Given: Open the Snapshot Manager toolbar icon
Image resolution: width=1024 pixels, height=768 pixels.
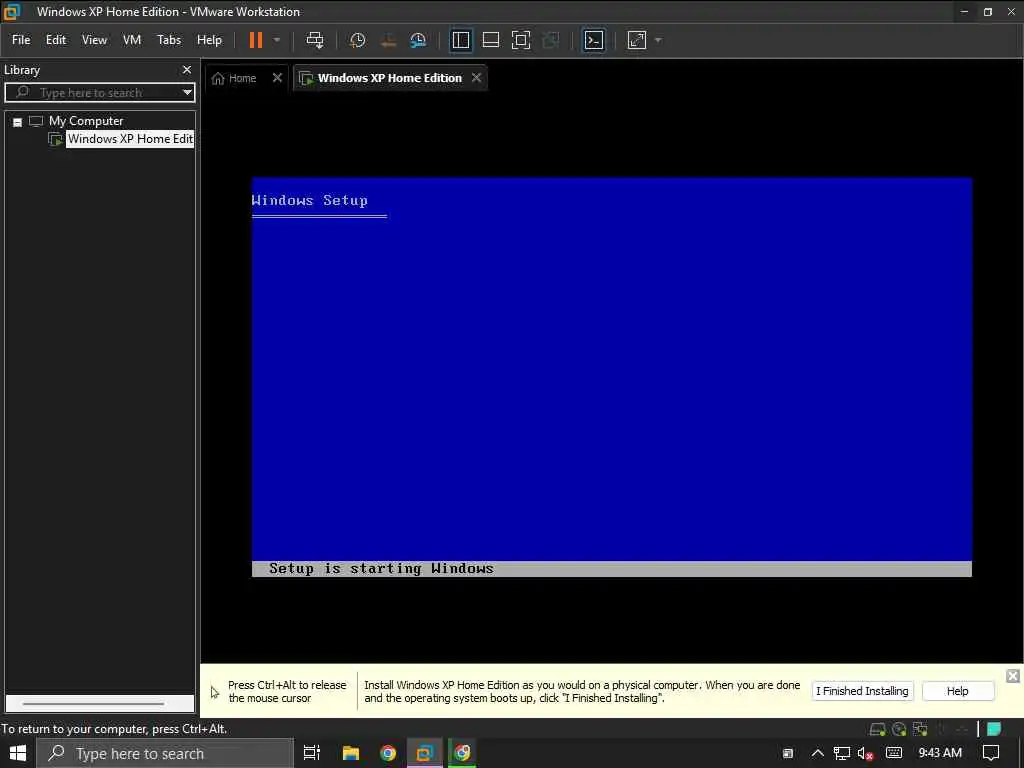Looking at the screenshot, I should click(x=418, y=40).
